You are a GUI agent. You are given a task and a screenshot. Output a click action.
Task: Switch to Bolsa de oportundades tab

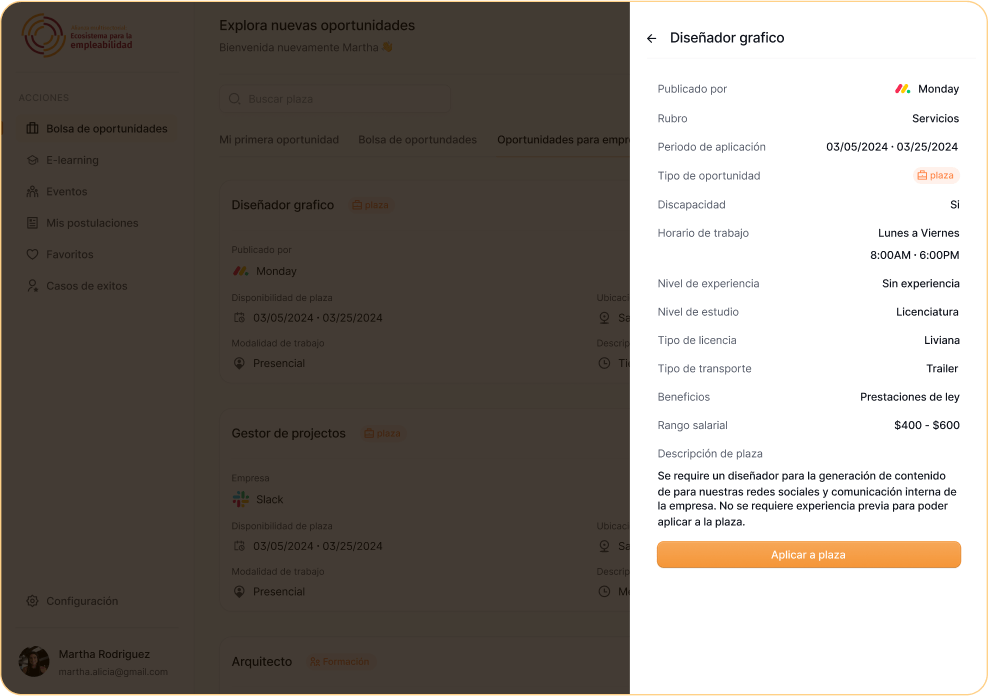point(417,140)
